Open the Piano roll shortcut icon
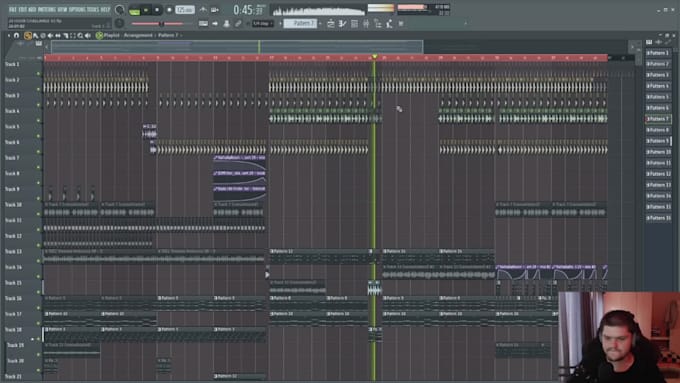This screenshot has width=680, height=383. click(343, 24)
